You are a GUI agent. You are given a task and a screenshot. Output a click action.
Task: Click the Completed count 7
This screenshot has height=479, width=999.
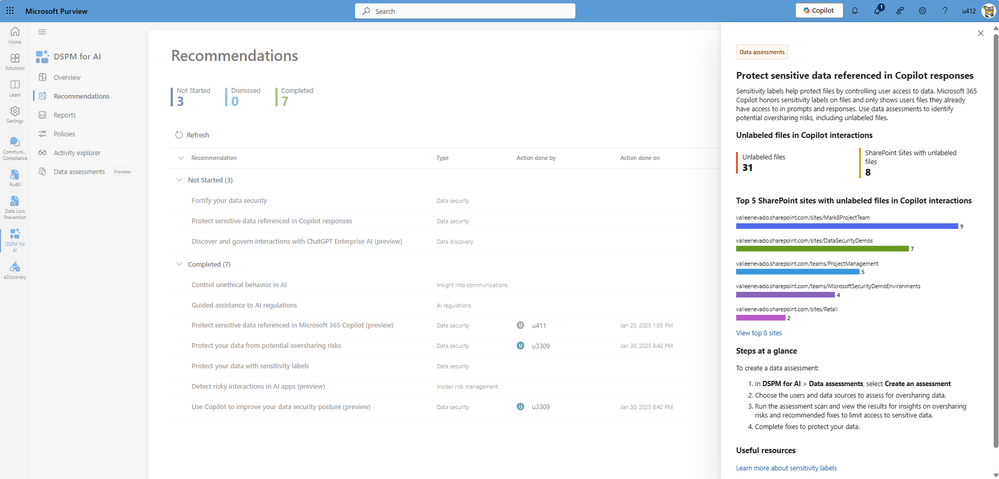[x=284, y=101]
